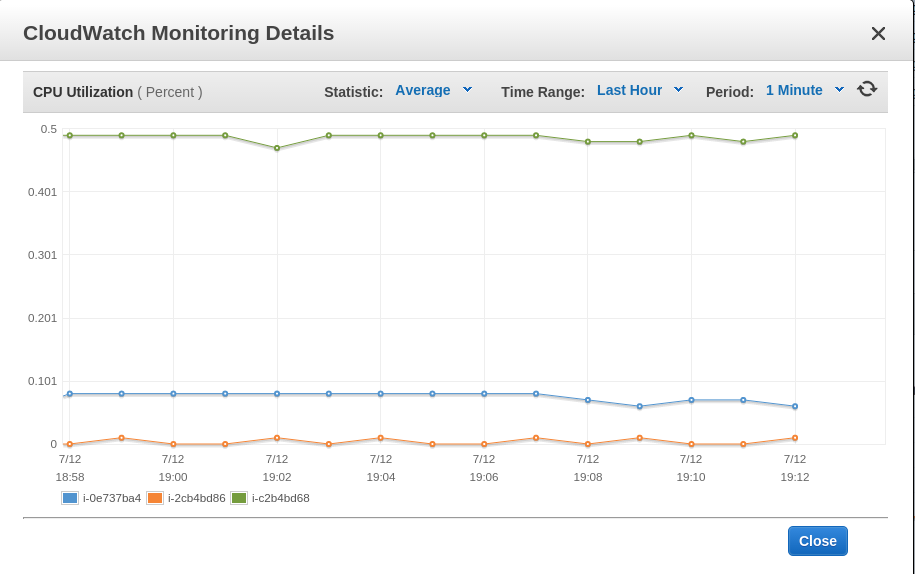Select the i-c2b4bd68 legend label

(x=281, y=498)
